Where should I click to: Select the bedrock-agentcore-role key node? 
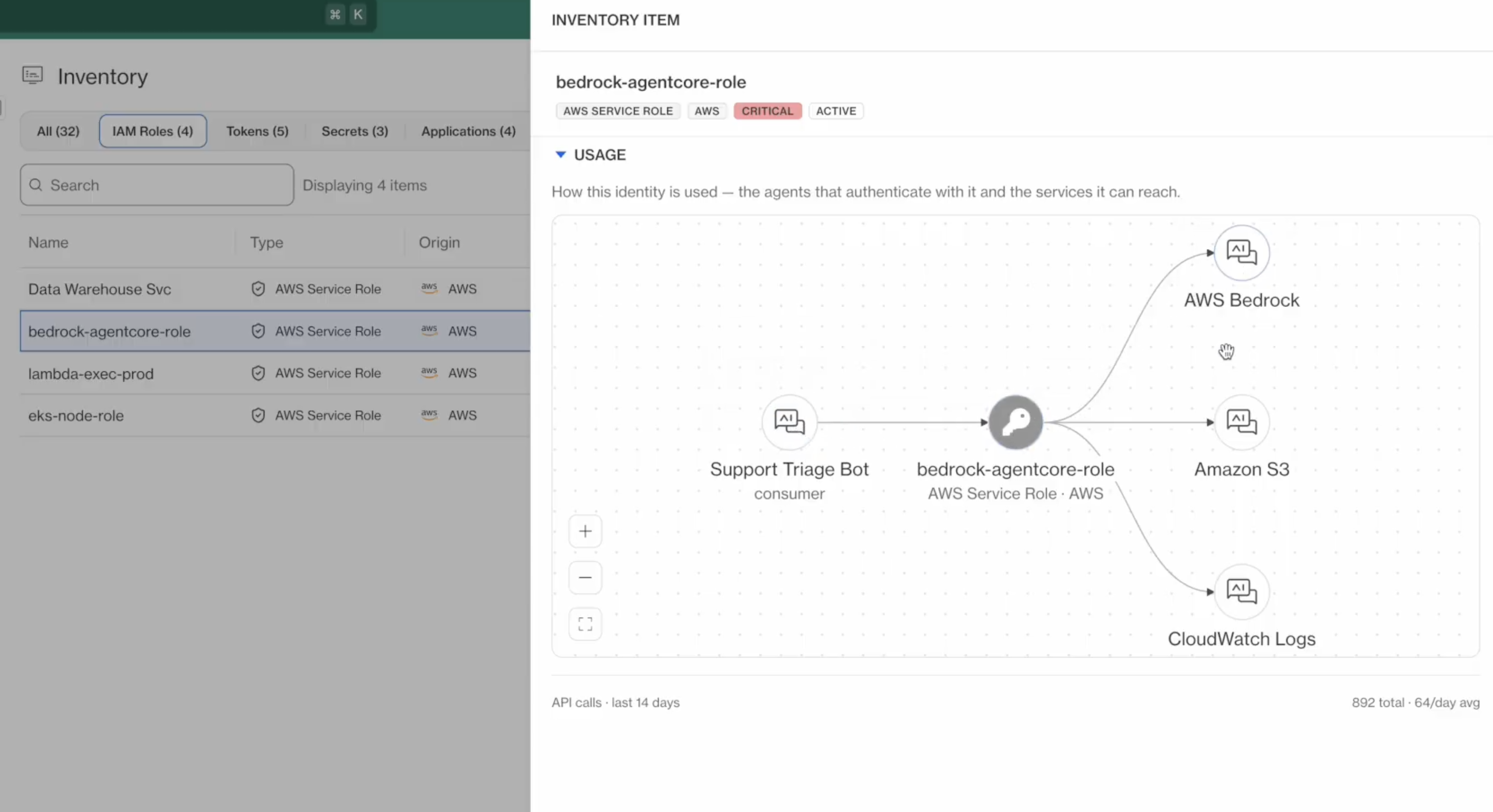coord(1015,422)
